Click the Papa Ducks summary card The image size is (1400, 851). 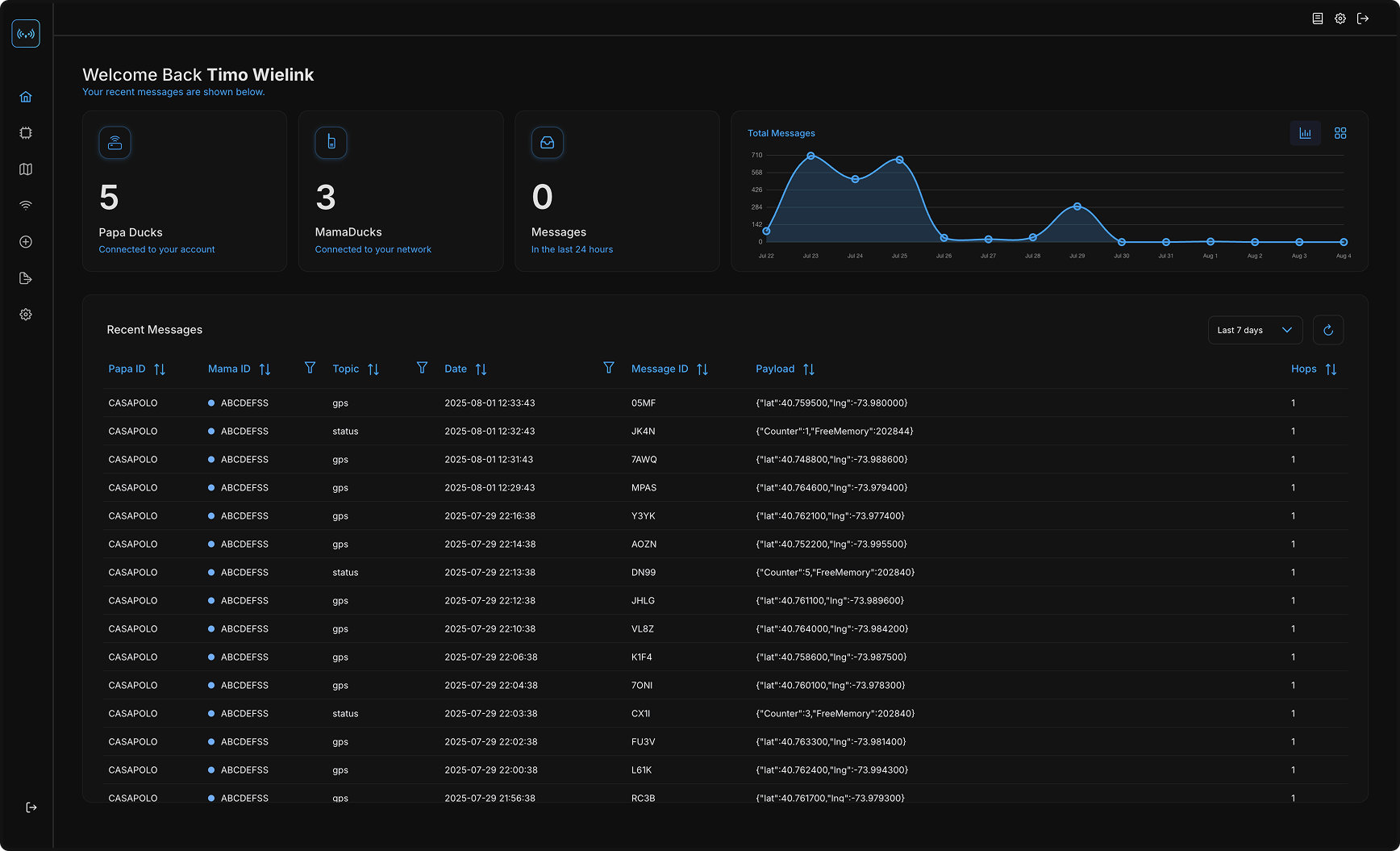(x=185, y=191)
